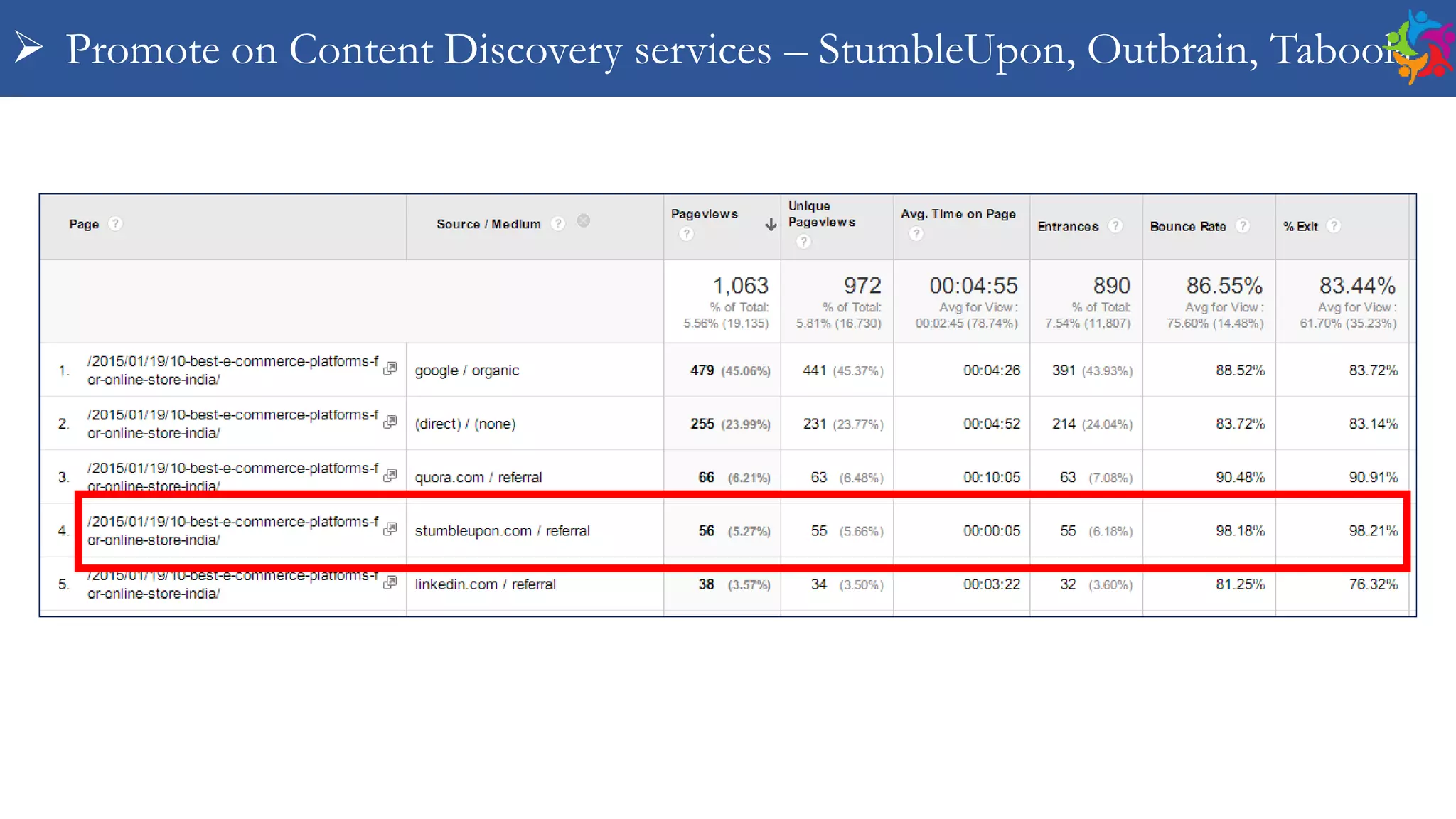
Task: Click the help icon next to Page header
Action: click(x=115, y=224)
